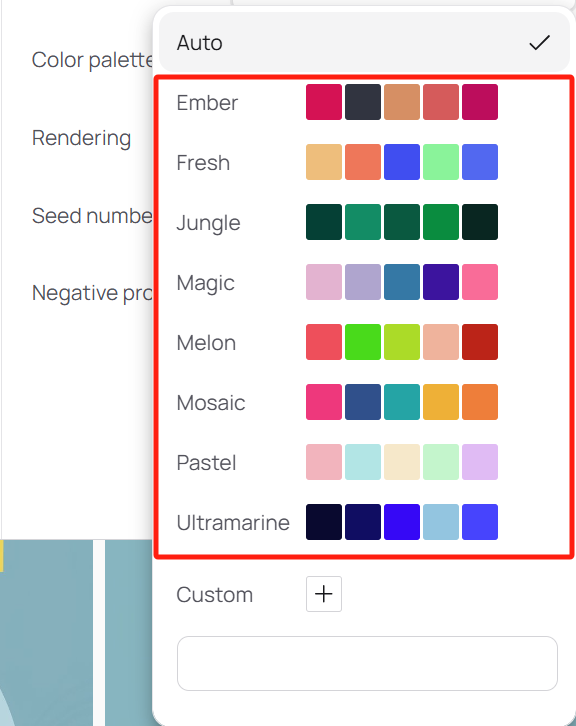Click the plus icon next to Custom
This screenshot has width=576, height=726.
coord(324,594)
